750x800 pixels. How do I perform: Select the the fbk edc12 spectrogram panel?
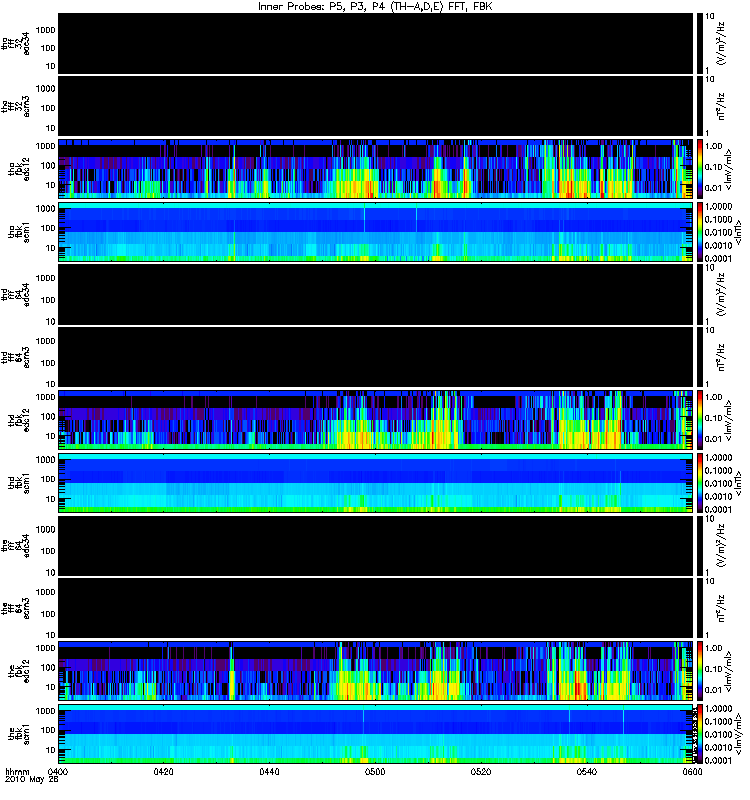376,671
